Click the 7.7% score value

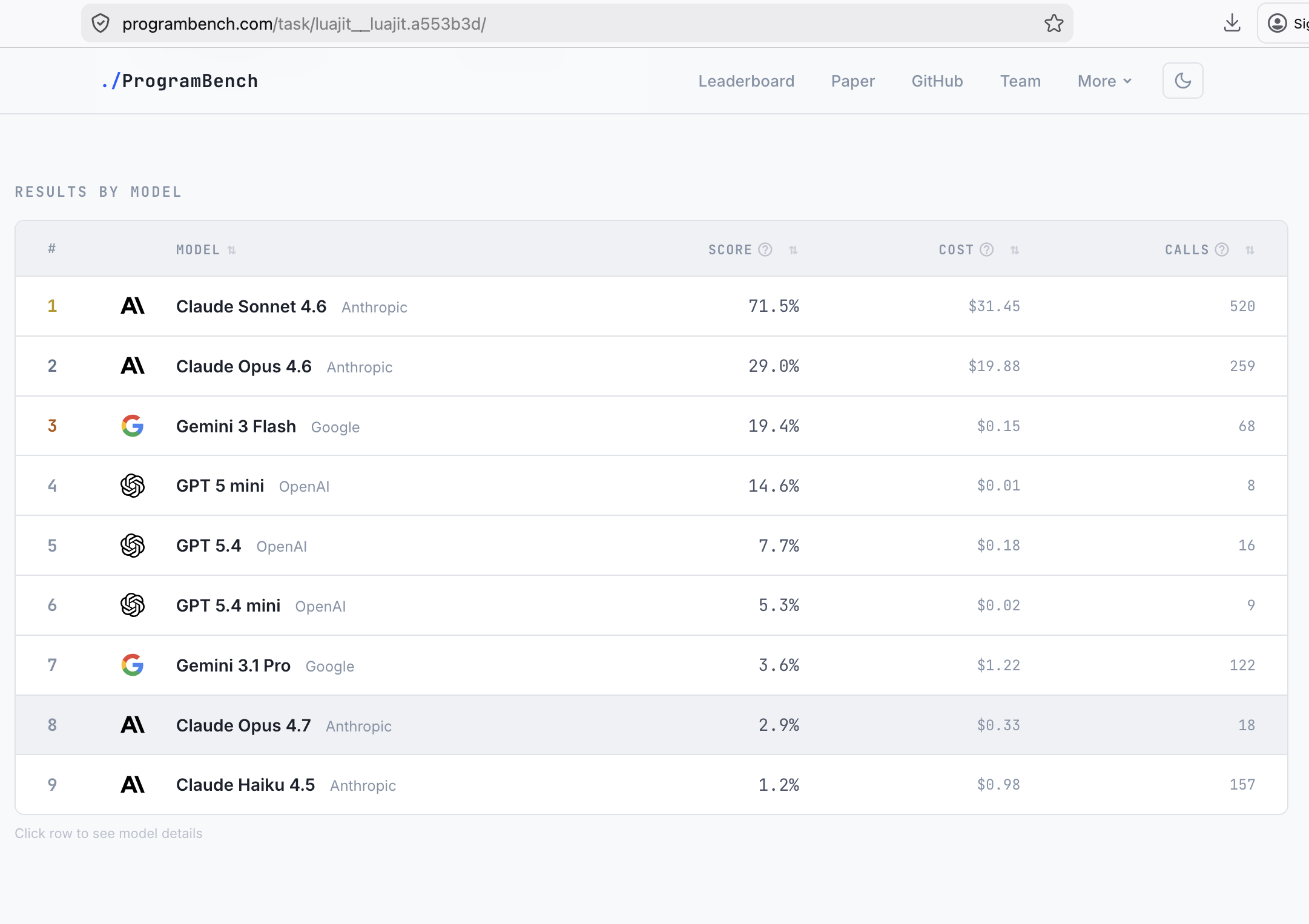click(x=779, y=546)
